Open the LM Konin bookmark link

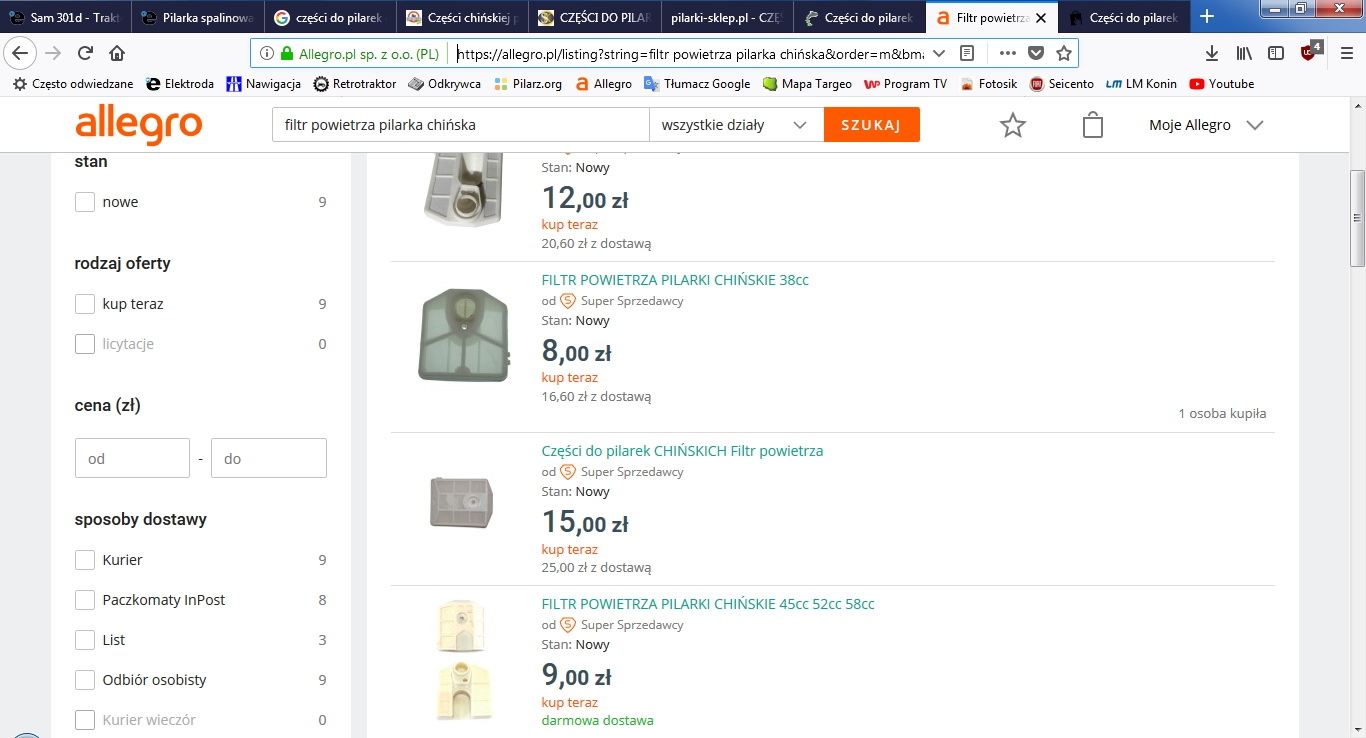pyautogui.click(x=1141, y=84)
